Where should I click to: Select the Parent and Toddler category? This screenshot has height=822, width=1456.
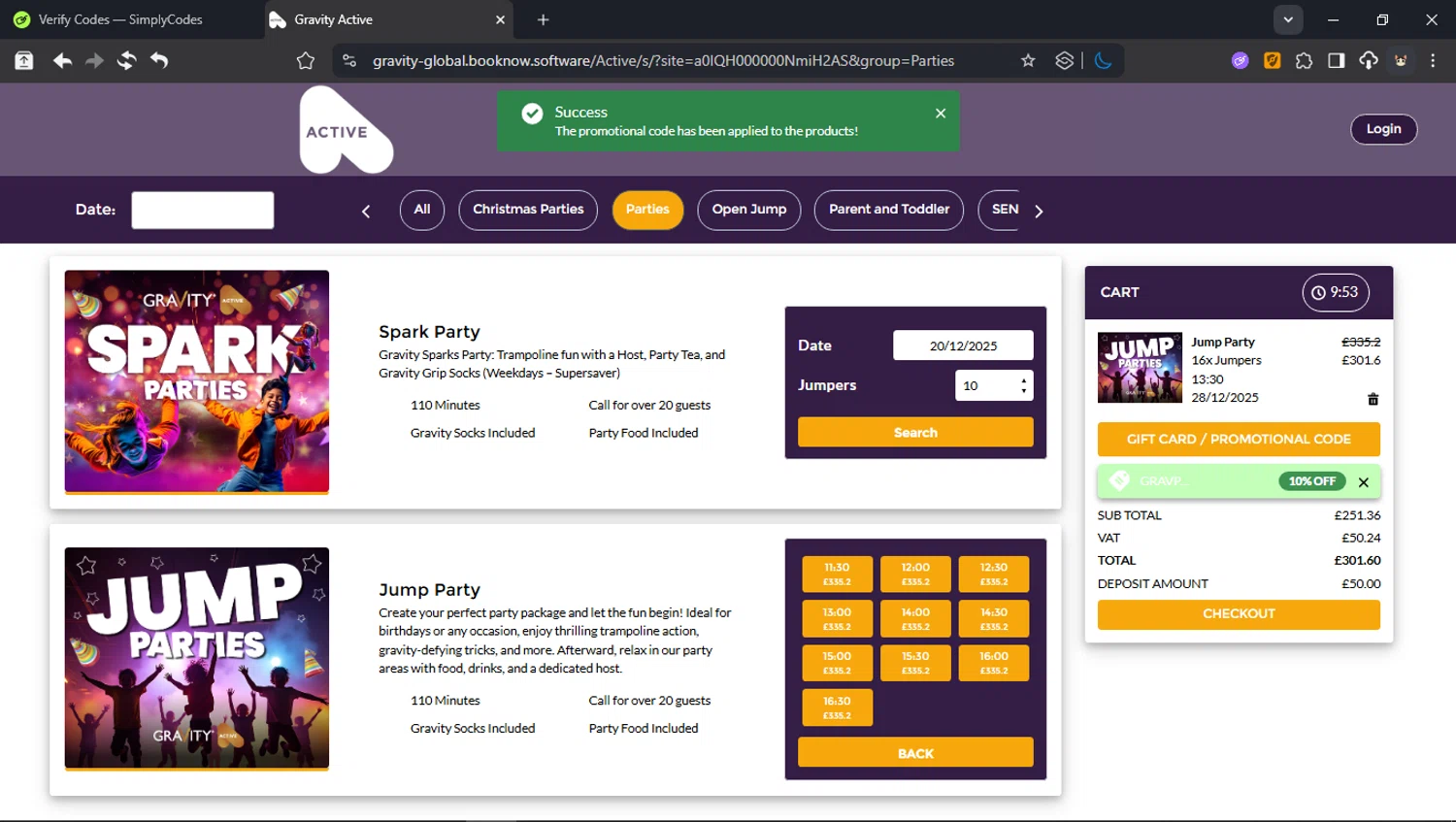[x=889, y=210]
